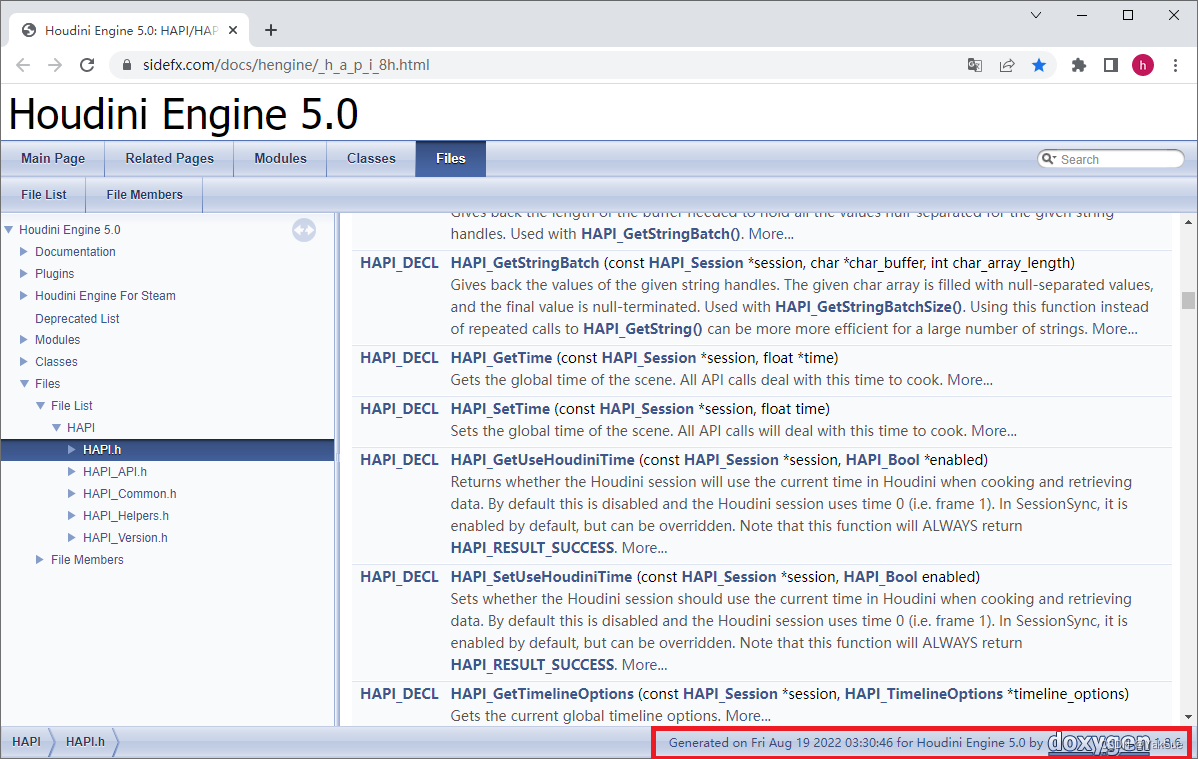
Task: Click the browser back arrow
Action: pyautogui.click(x=23, y=65)
